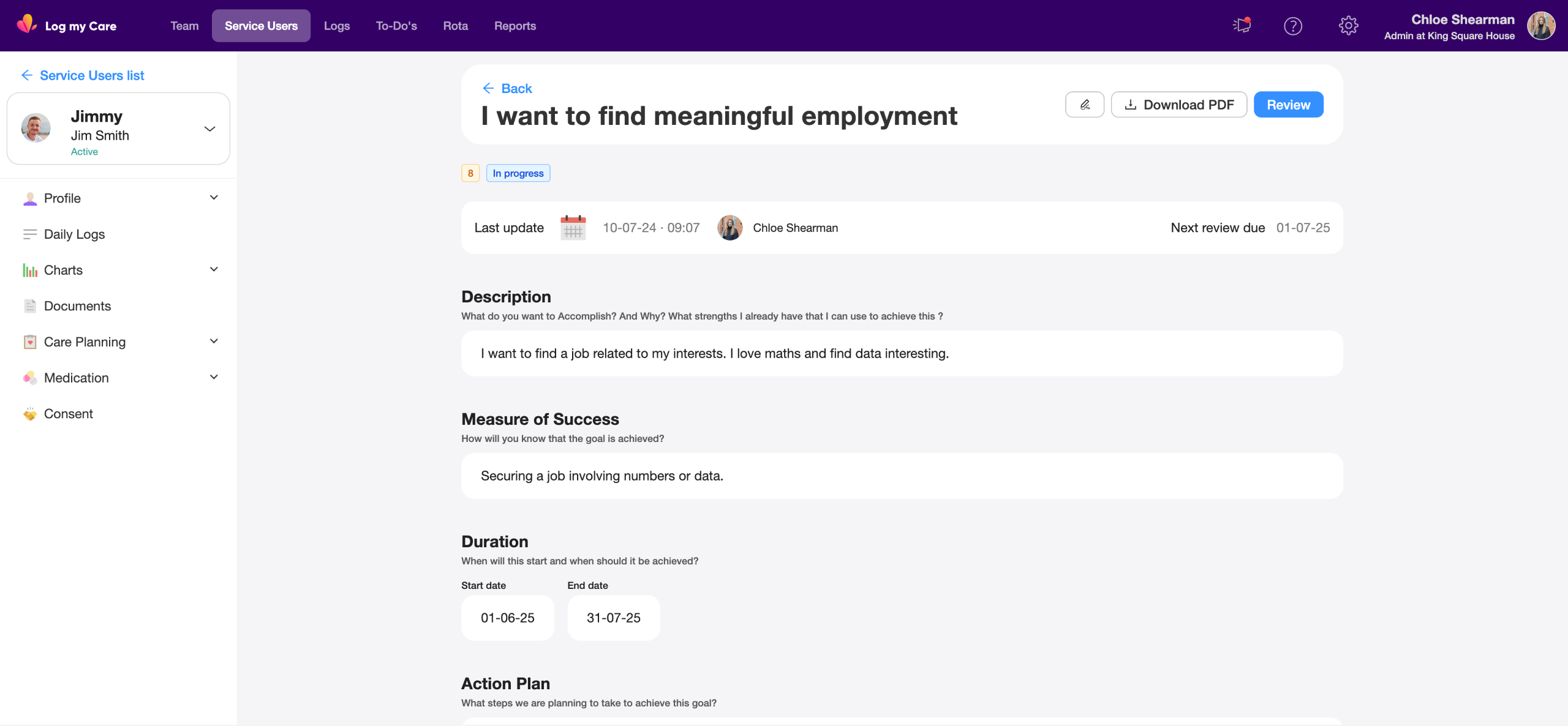Viewport: 1568px width, 726px height.
Task: Click the Back arrow icon
Action: [488, 89]
